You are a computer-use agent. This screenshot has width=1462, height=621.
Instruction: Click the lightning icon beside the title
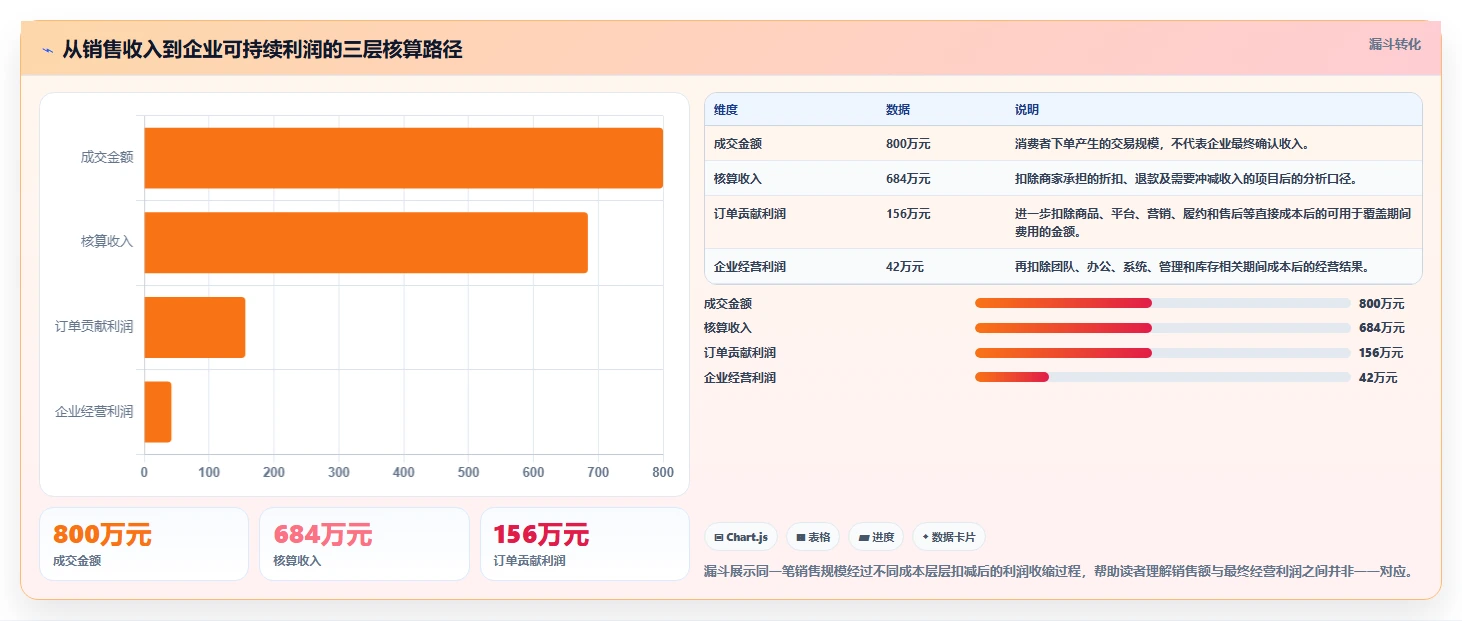click(48, 50)
